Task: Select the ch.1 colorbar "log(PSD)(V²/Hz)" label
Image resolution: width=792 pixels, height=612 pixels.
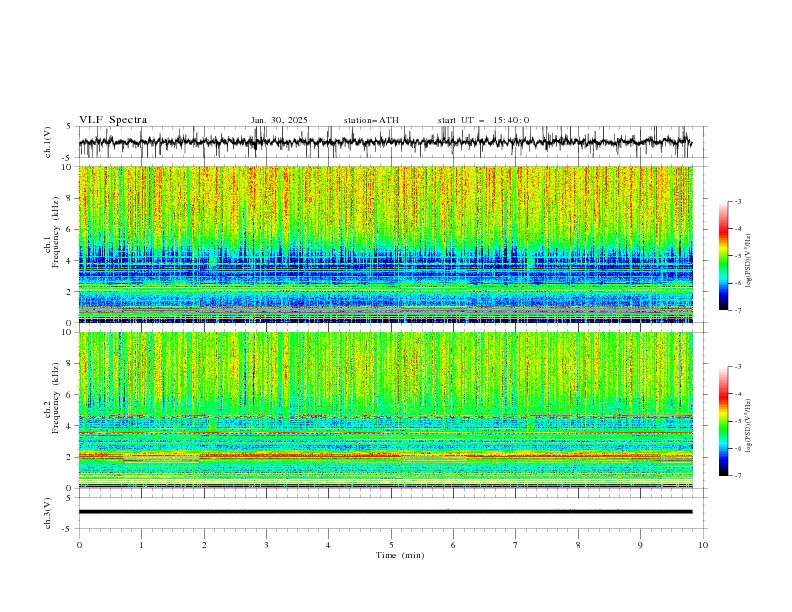Action: 748,261
